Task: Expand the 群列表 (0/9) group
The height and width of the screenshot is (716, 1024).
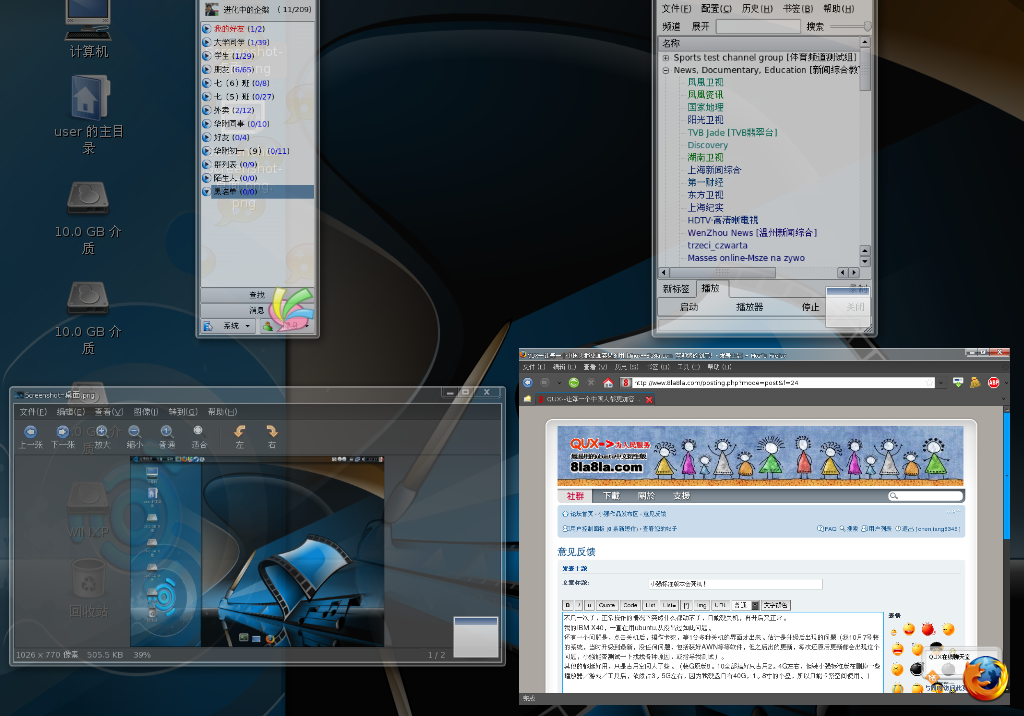Action: (206, 165)
